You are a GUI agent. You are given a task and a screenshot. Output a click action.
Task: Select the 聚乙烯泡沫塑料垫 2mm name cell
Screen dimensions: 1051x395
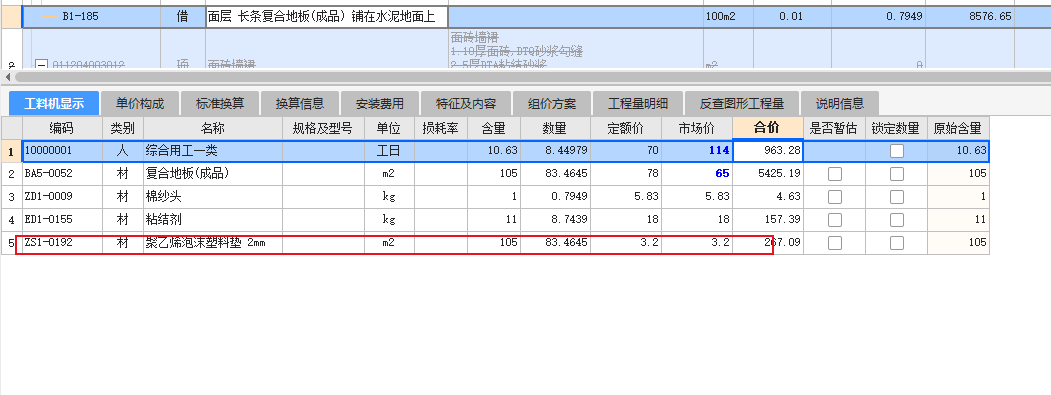click(x=213, y=243)
